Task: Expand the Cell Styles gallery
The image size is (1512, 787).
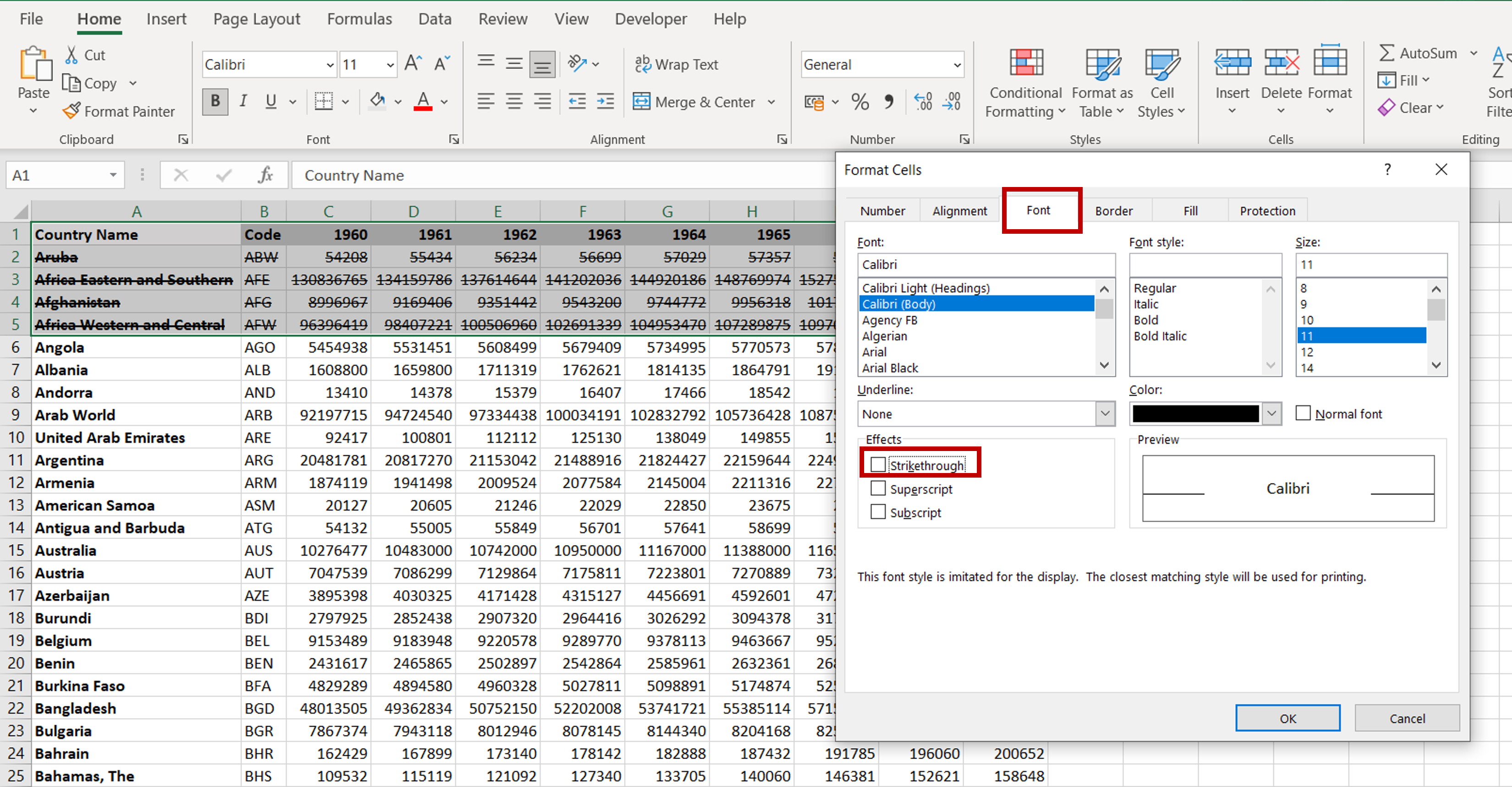Action: click(x=1161, y=82)
